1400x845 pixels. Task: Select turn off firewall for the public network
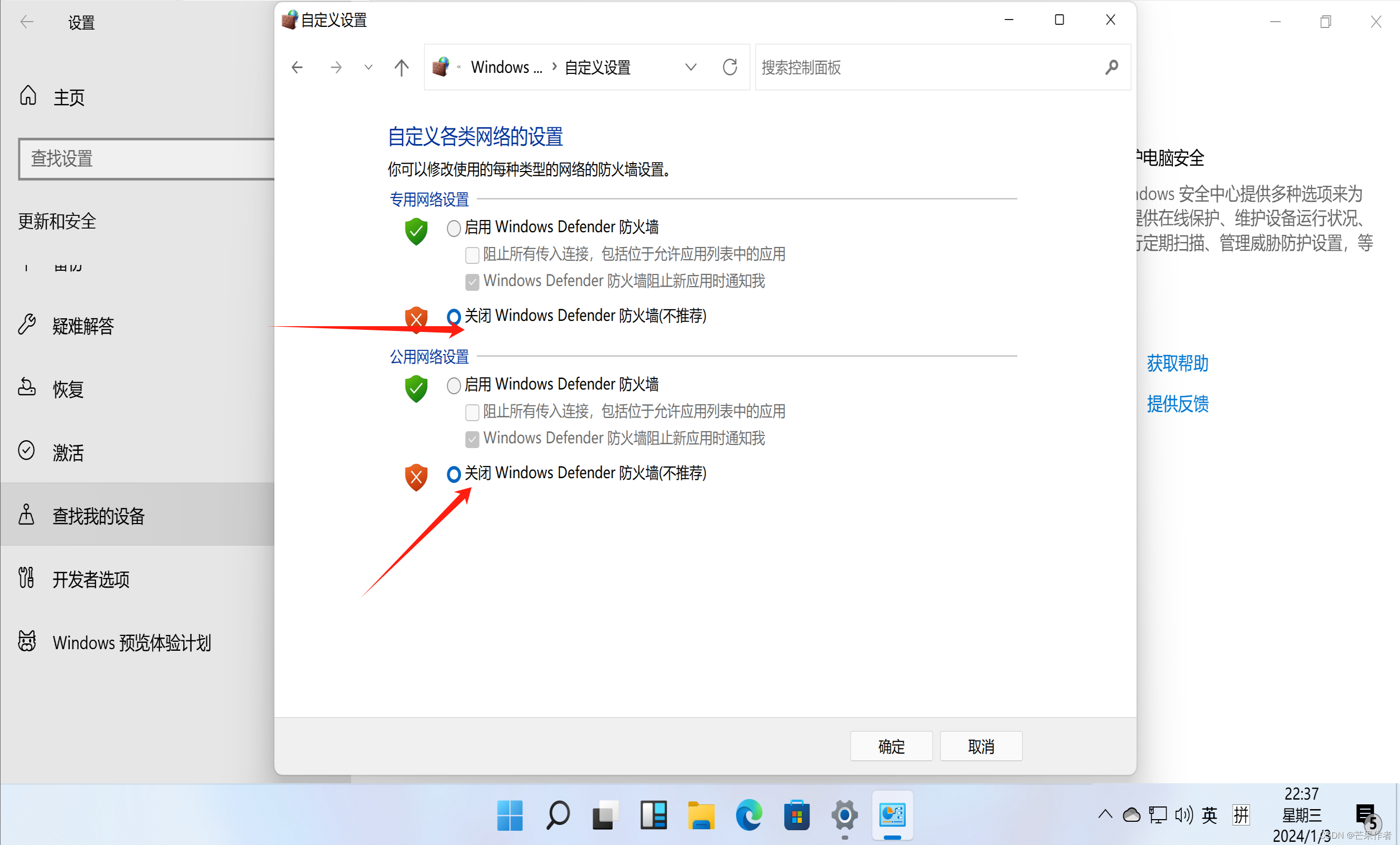[454, 473]
